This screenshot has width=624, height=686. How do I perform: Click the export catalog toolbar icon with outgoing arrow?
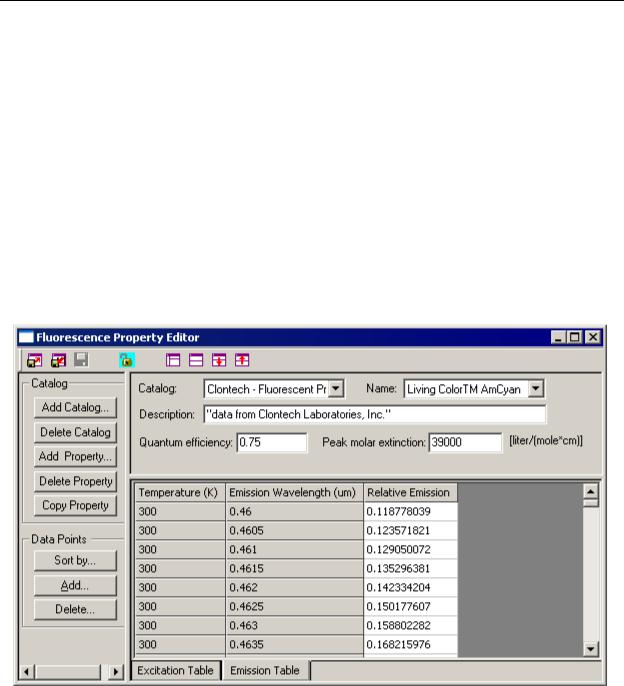tap(35, 360)
